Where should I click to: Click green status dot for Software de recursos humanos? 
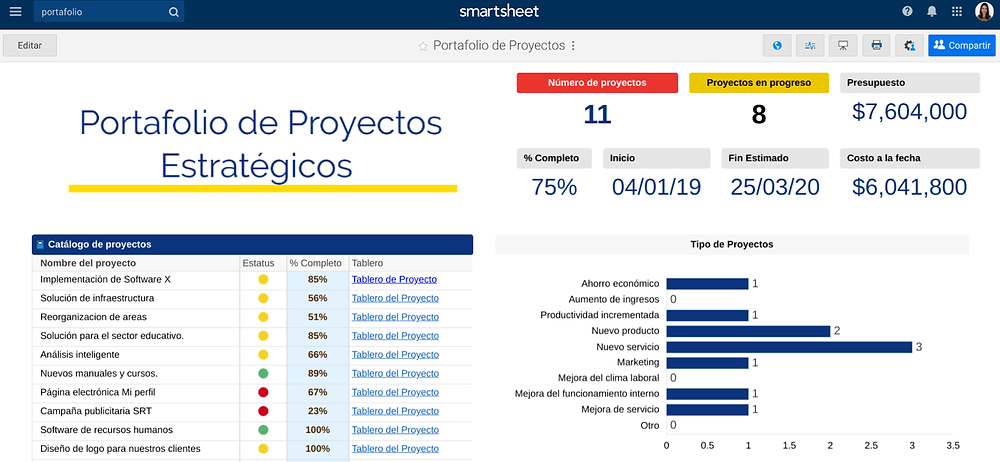[x=263, y=430]
